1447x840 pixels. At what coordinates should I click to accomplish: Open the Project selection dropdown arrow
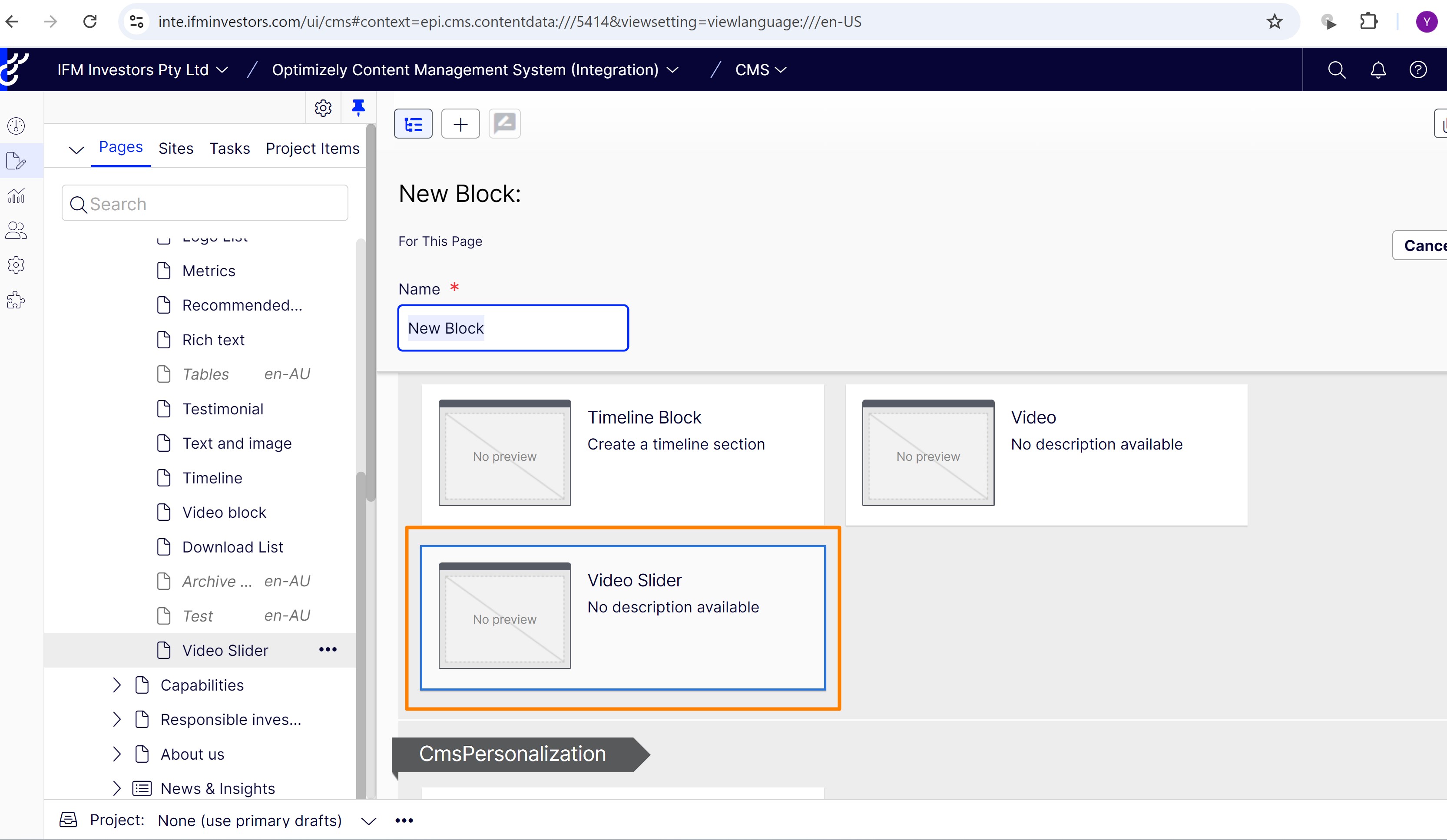pos(369,820)
